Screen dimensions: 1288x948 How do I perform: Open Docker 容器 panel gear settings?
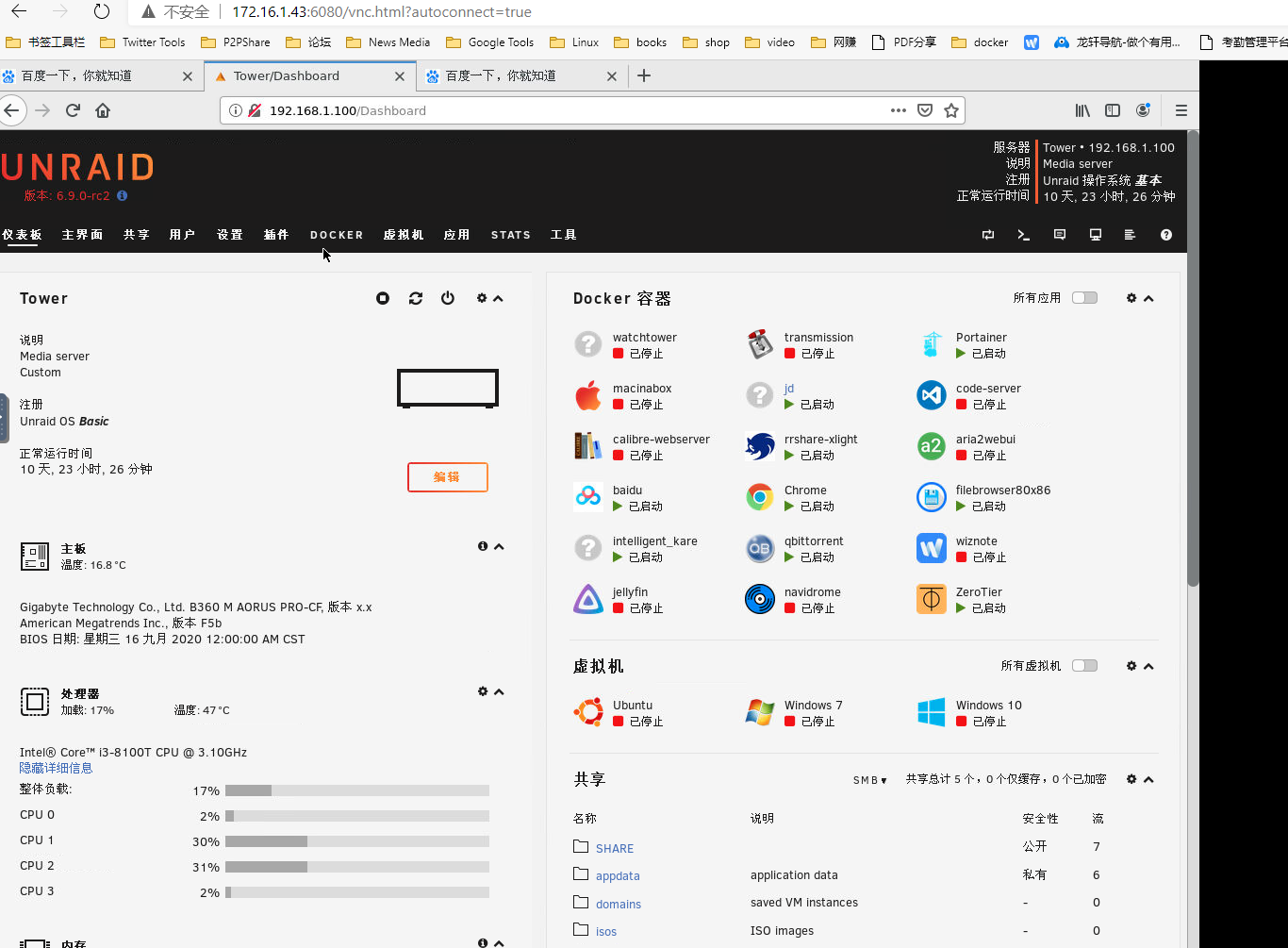(1131, 298)
